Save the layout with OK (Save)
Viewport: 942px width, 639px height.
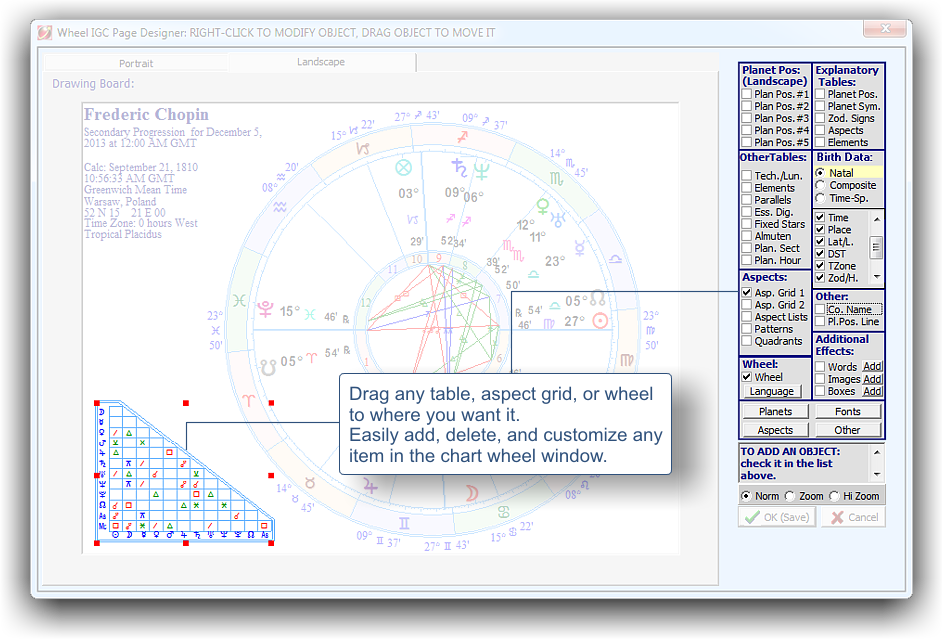point(776,517)
